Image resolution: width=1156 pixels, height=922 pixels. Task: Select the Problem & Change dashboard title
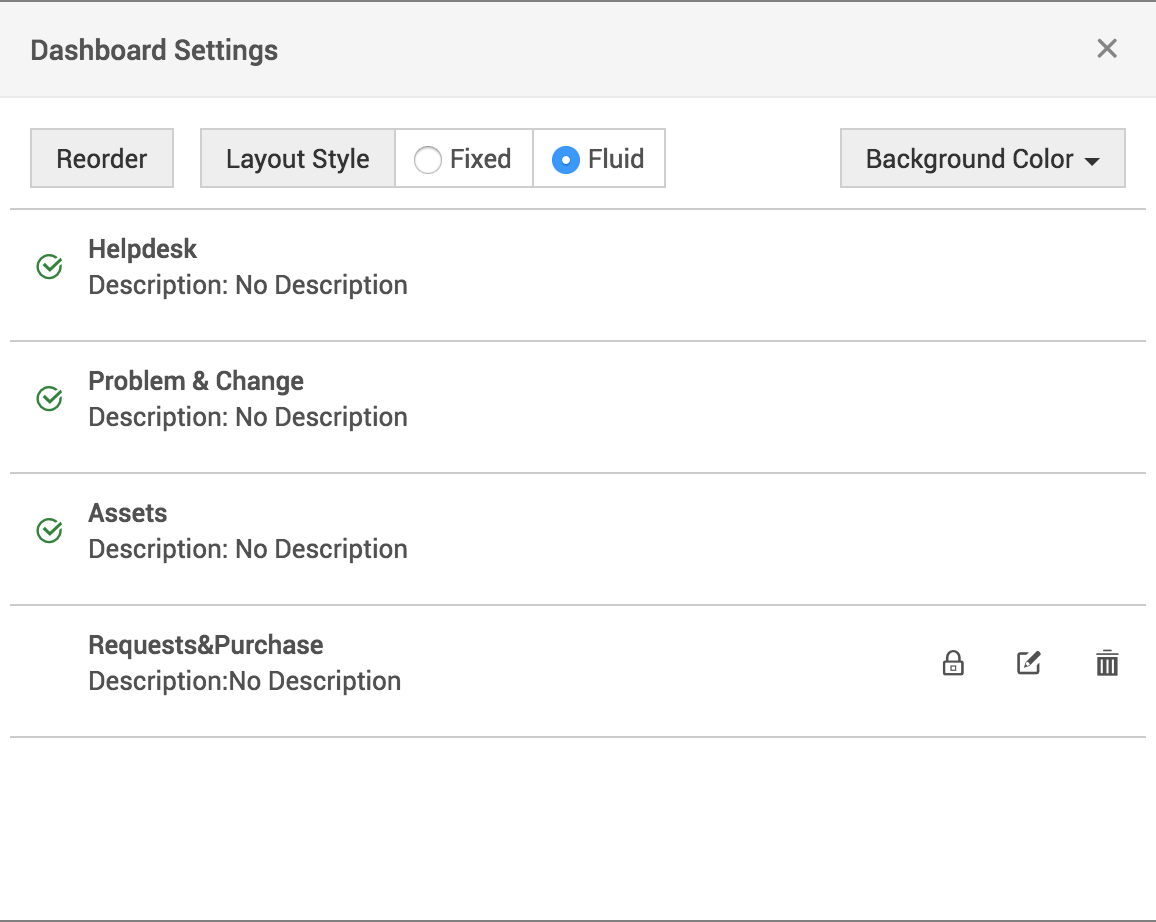196,381
